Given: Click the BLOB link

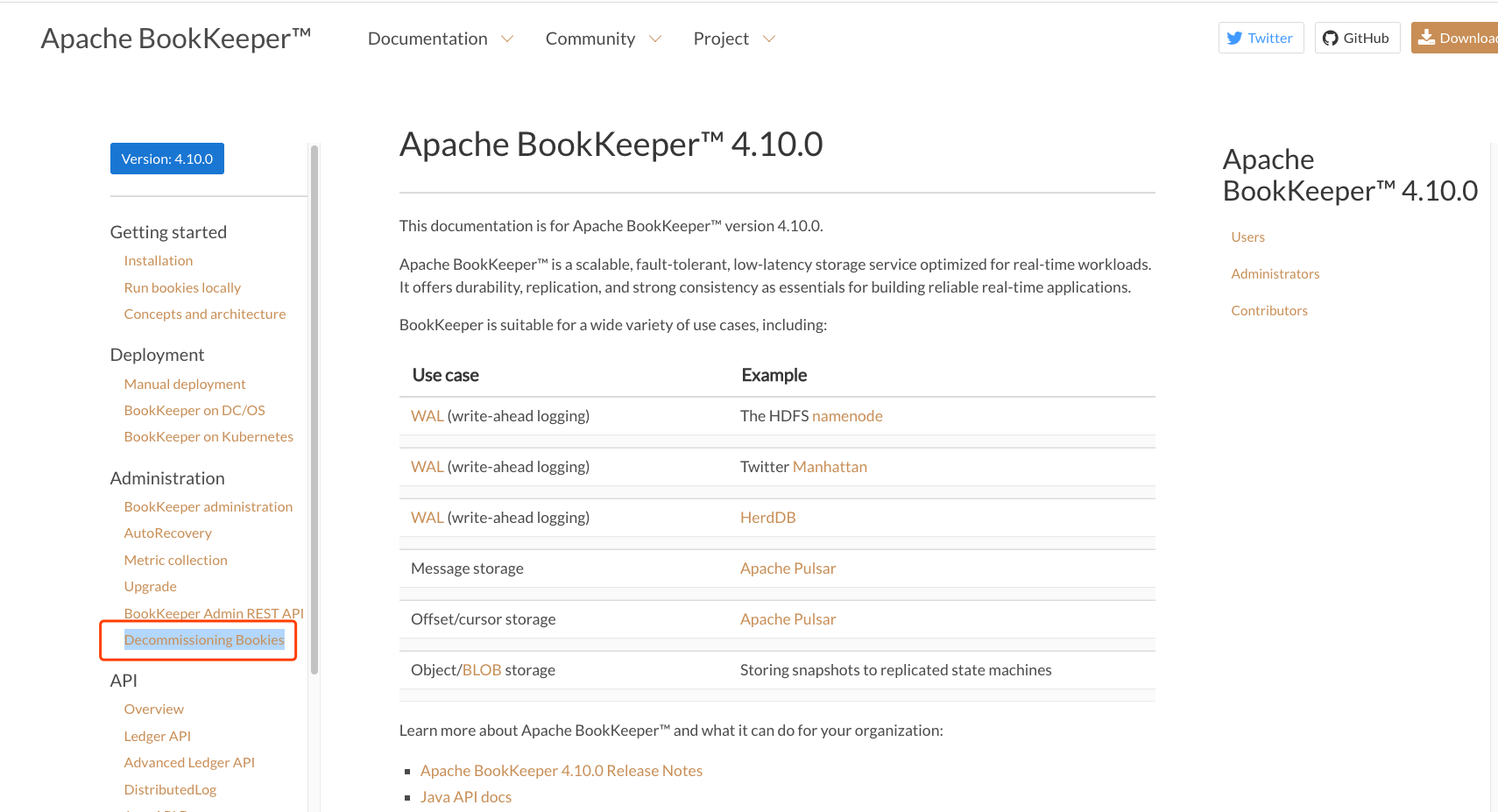Looking at the screenshot, I should click(482, 670).
